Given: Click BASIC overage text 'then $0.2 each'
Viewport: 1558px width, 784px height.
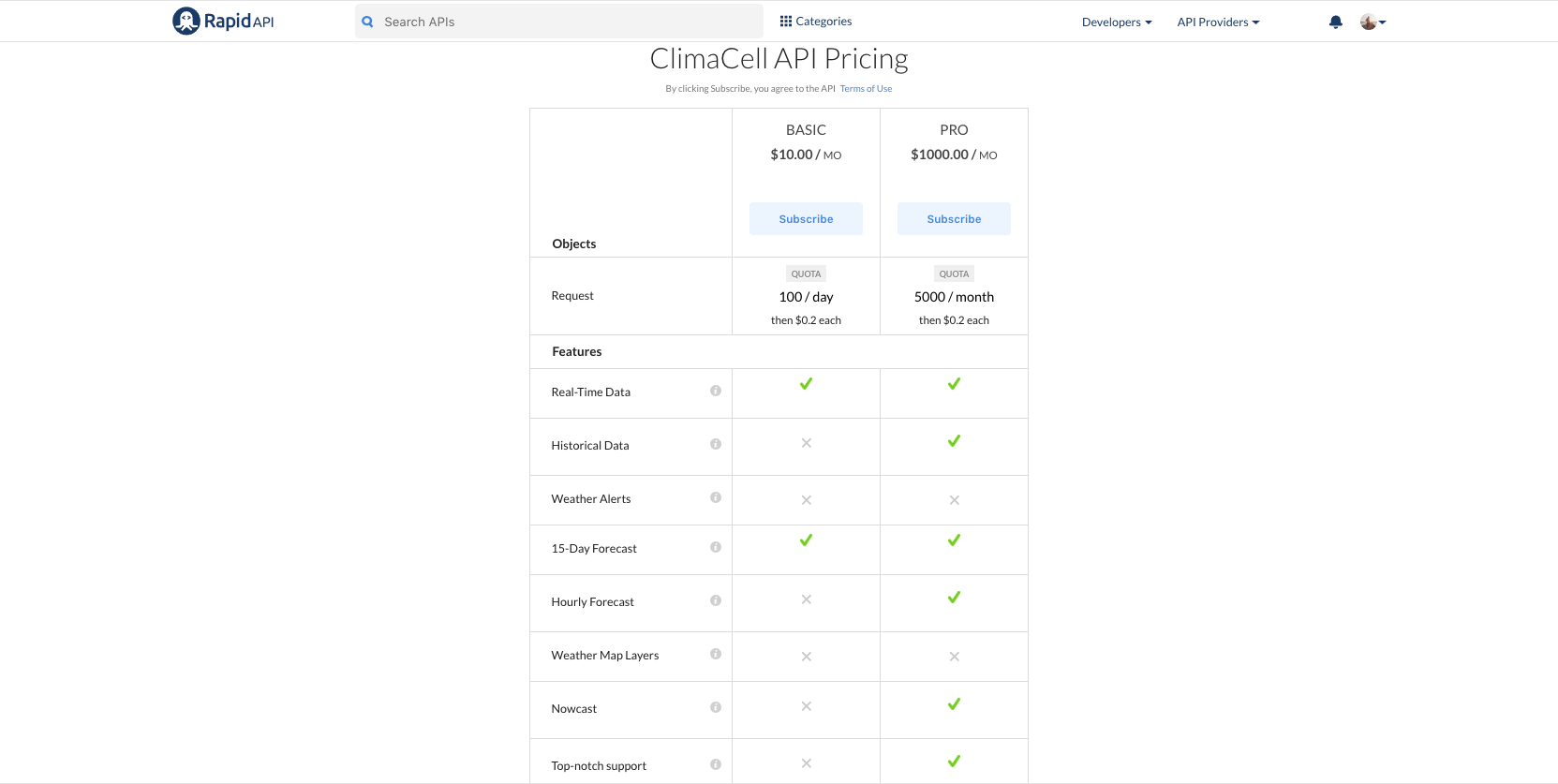Looking at the screenshot, I should (806, 320).
